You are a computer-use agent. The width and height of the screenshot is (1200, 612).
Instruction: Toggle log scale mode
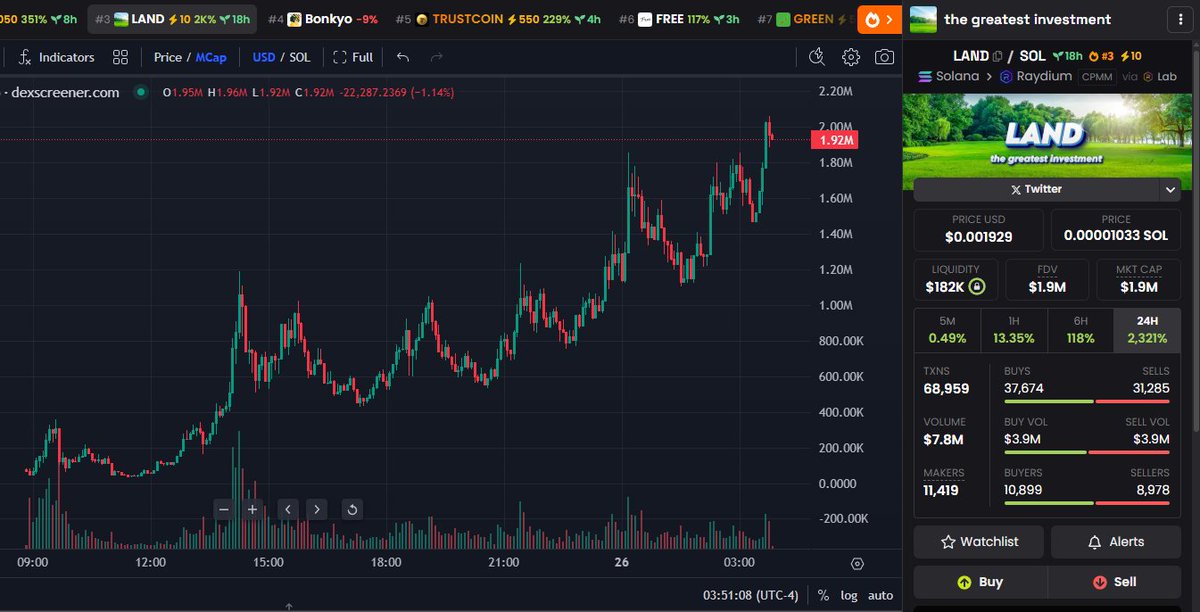[x=849, y=595]
